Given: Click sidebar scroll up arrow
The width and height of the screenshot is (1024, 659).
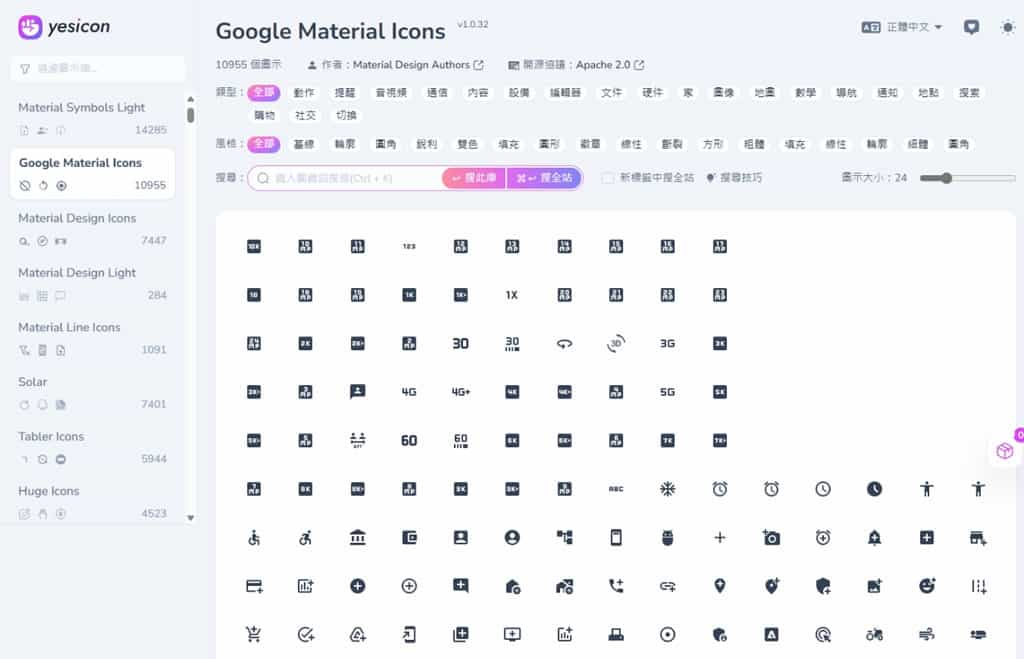Looking at the screenshot, I should point(190,99).
